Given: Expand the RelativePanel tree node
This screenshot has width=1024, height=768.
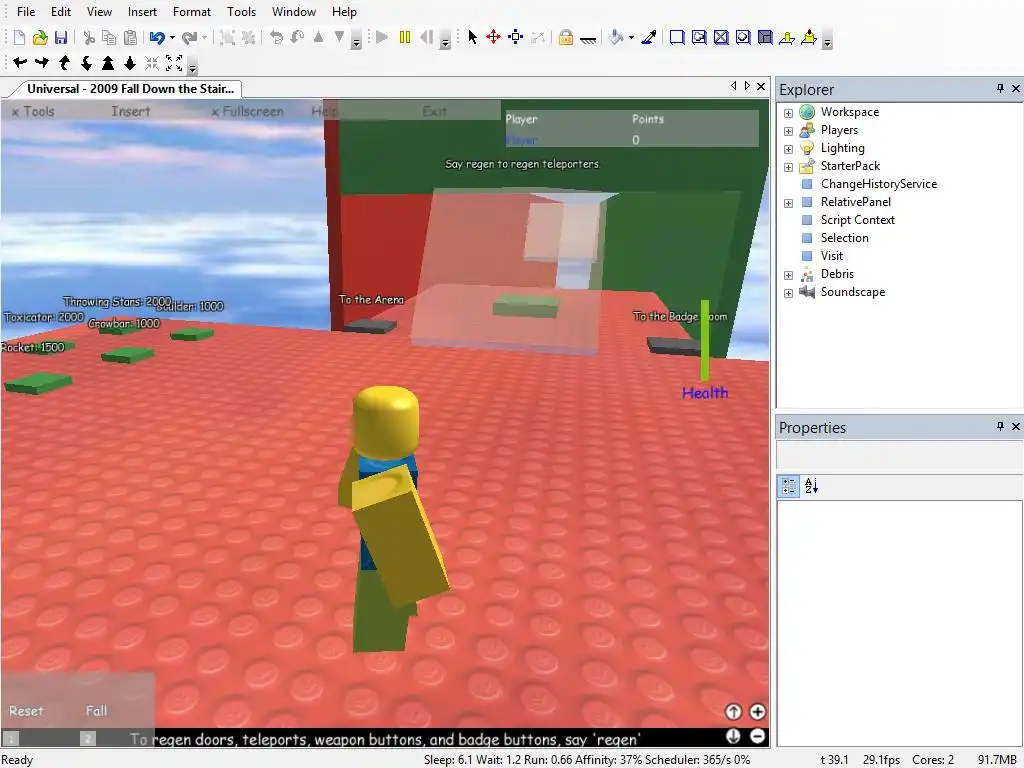Looking at the screenshot, I should point(788,203).
